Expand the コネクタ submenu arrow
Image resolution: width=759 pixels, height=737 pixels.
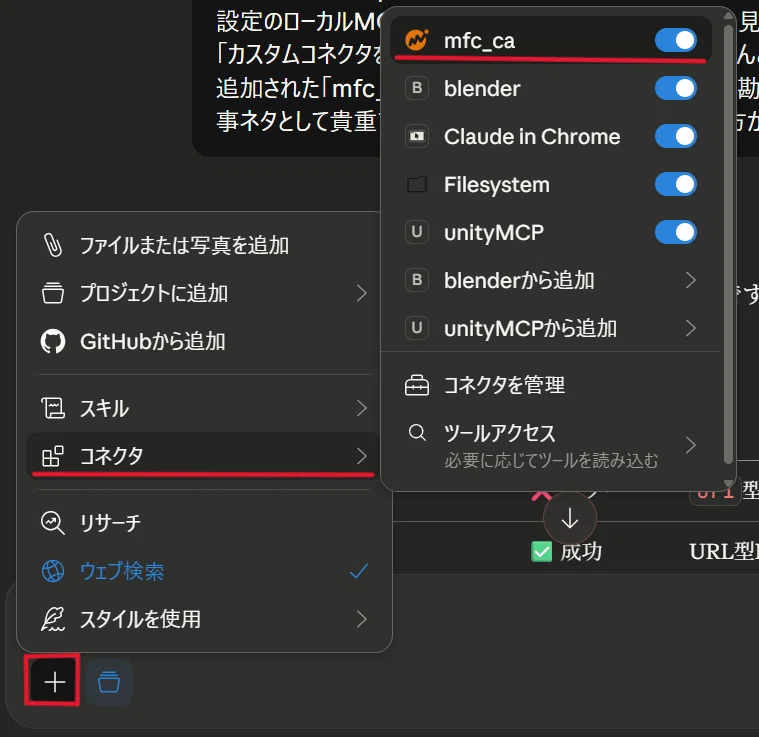tap(362, 456)
